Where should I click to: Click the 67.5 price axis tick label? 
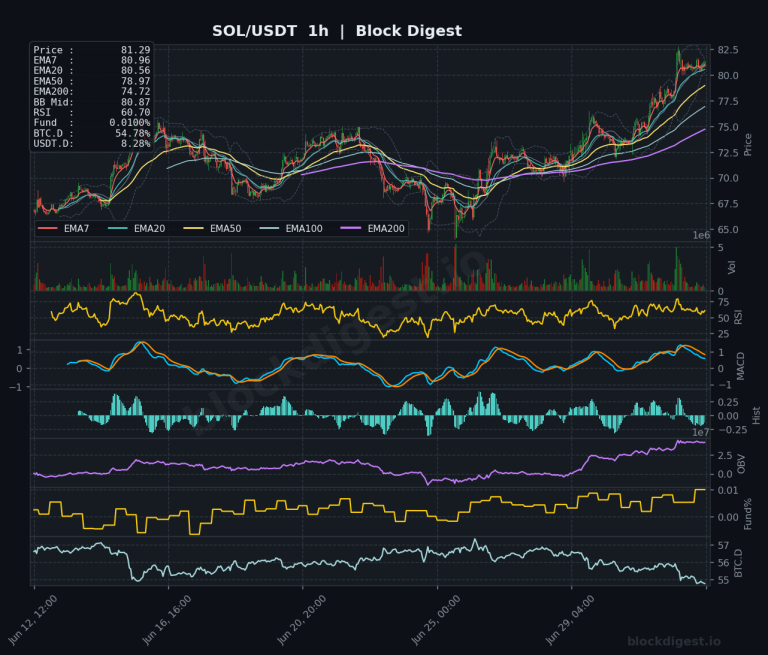pyautogui.click(x=728, y=204)
